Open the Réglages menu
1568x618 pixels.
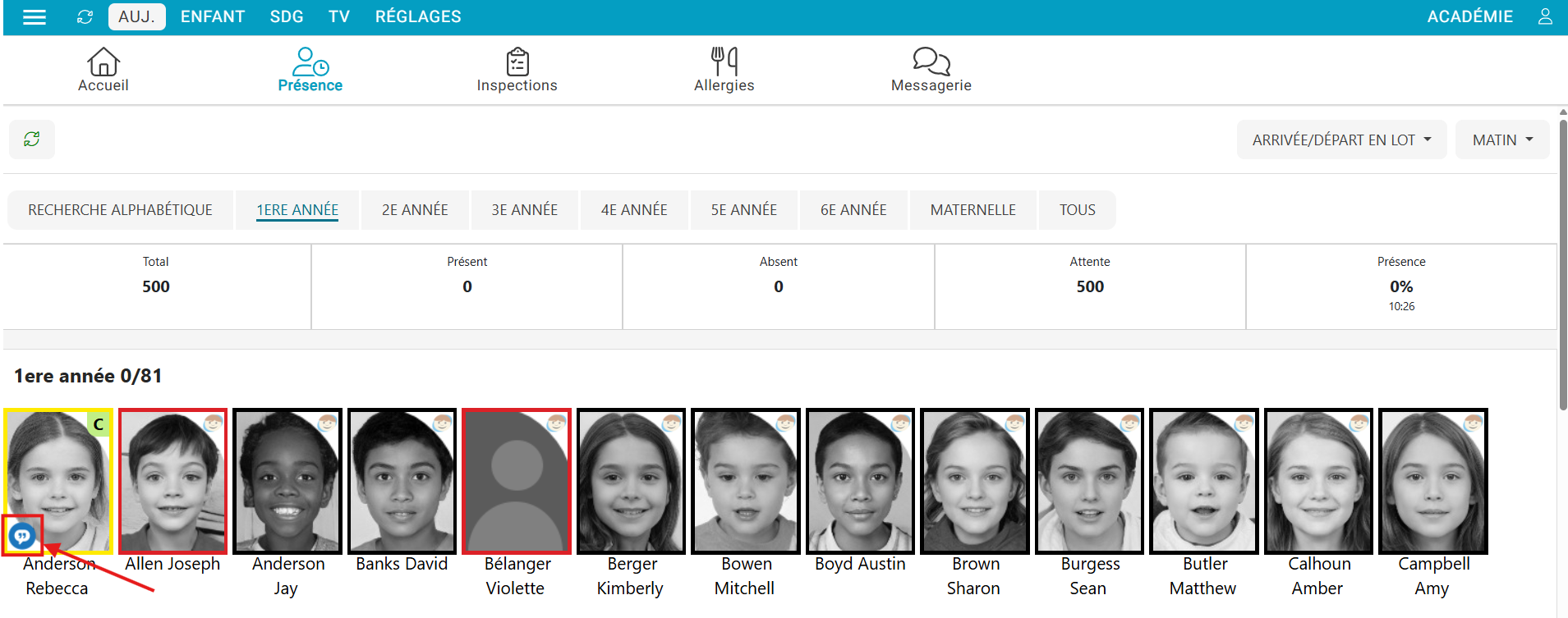pos(418,17)
